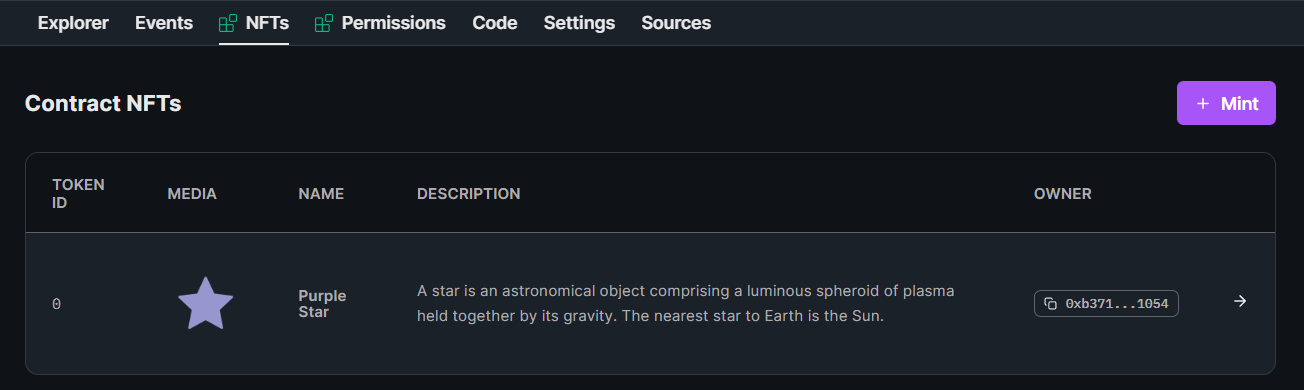Click the OWNER column header
This screenshot has height=390, width=1304.
coord(1063,194)
